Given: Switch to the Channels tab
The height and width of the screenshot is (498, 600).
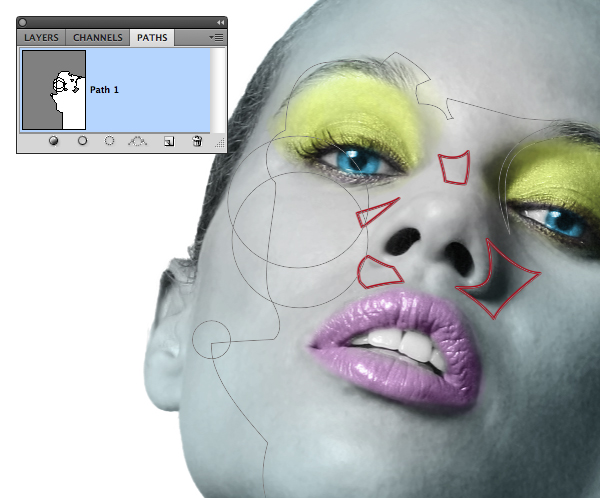Looking at the screenshot, I should click(x=100, y=38).
